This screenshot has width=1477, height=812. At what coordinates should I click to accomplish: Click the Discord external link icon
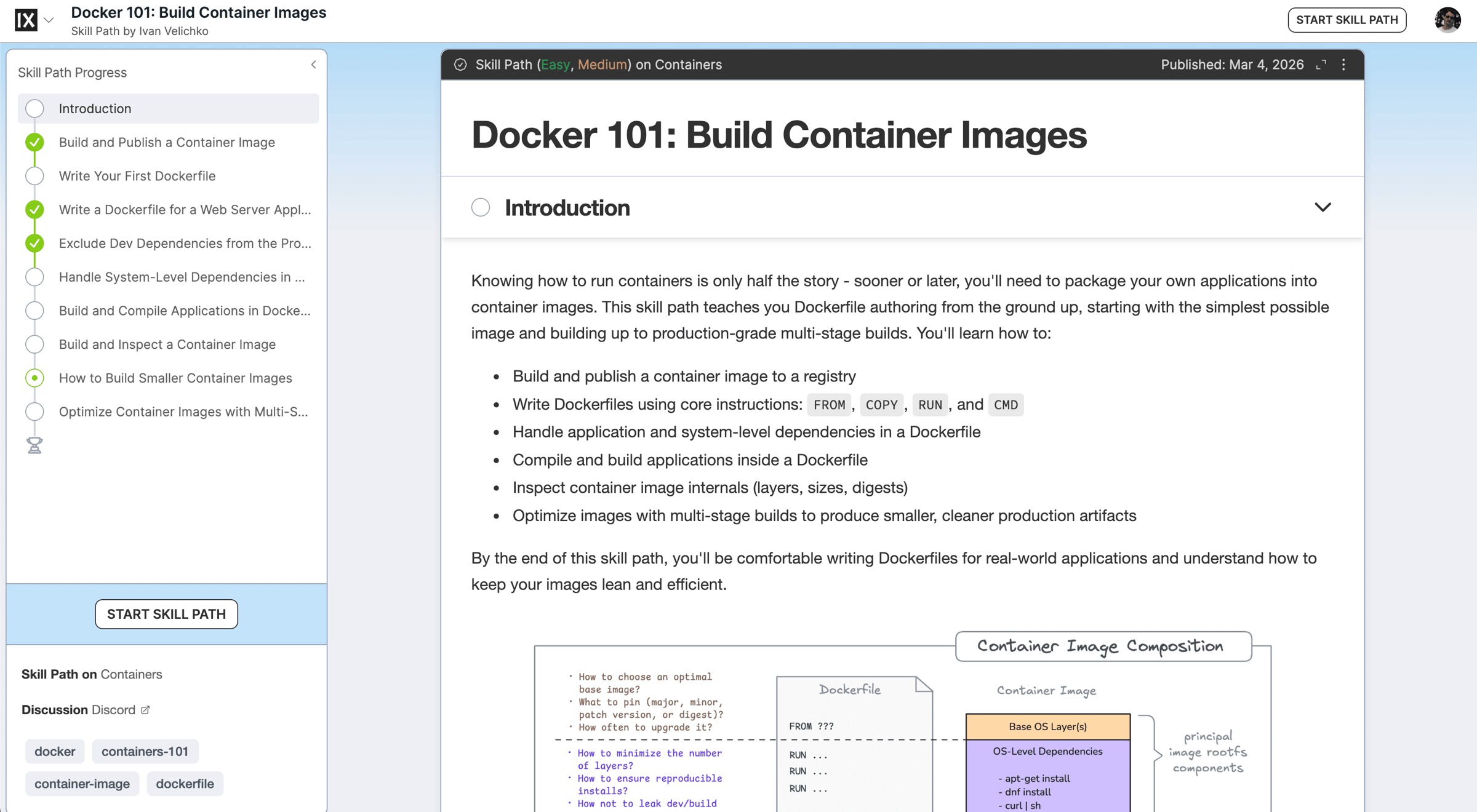145,710
